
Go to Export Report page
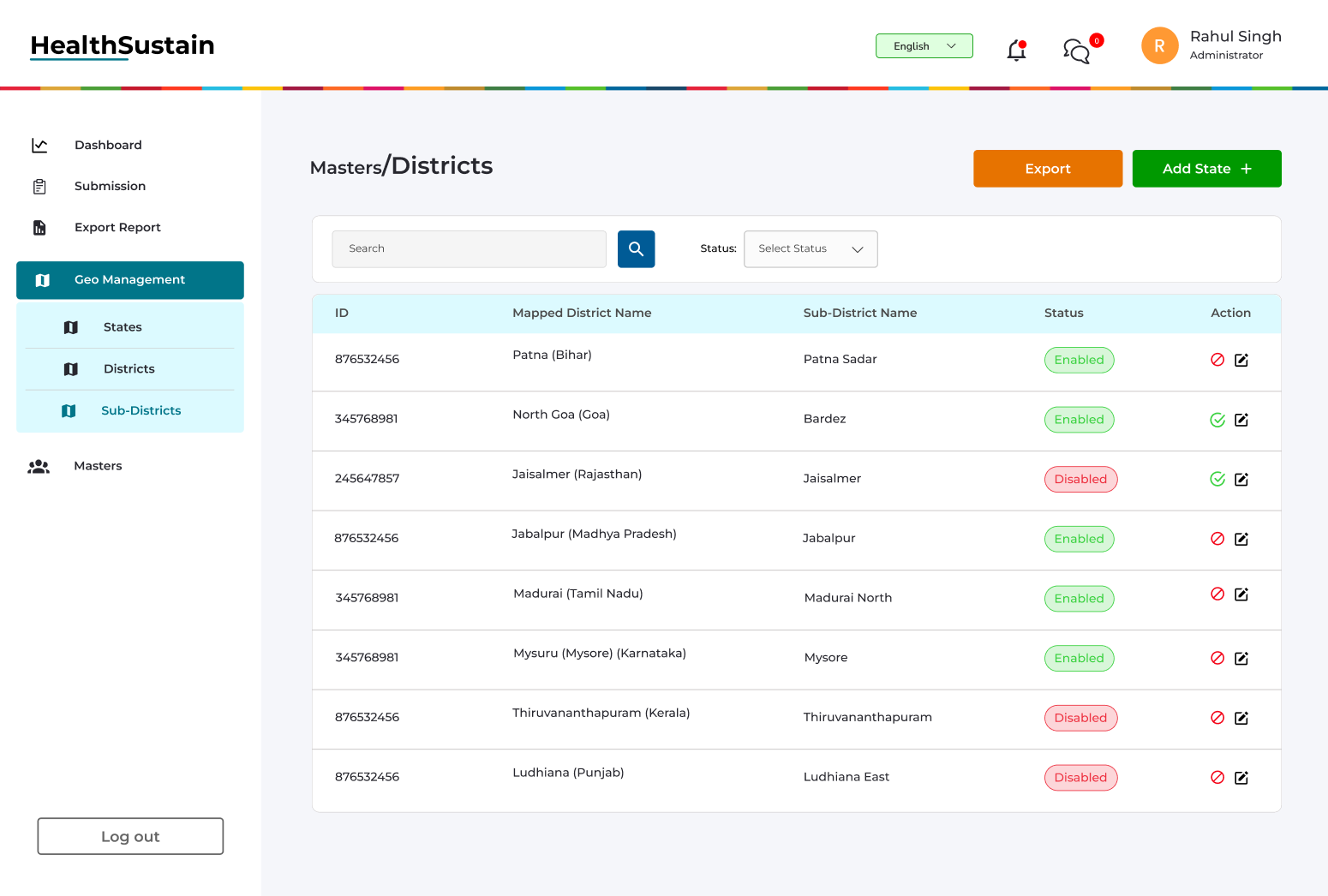coord(117,228)
